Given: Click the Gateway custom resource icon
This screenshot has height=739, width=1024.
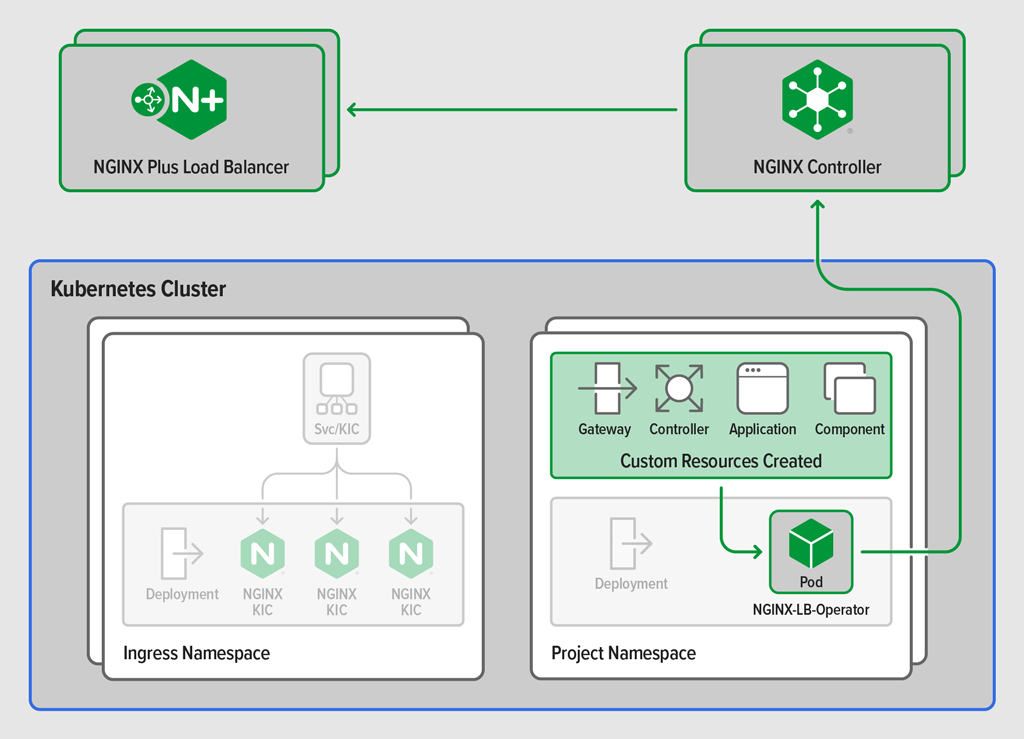Looking at the screenshot, I should 607,389.
